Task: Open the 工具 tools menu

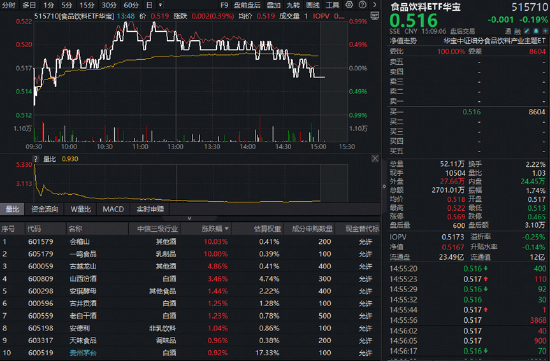Action: pos(333,5)
